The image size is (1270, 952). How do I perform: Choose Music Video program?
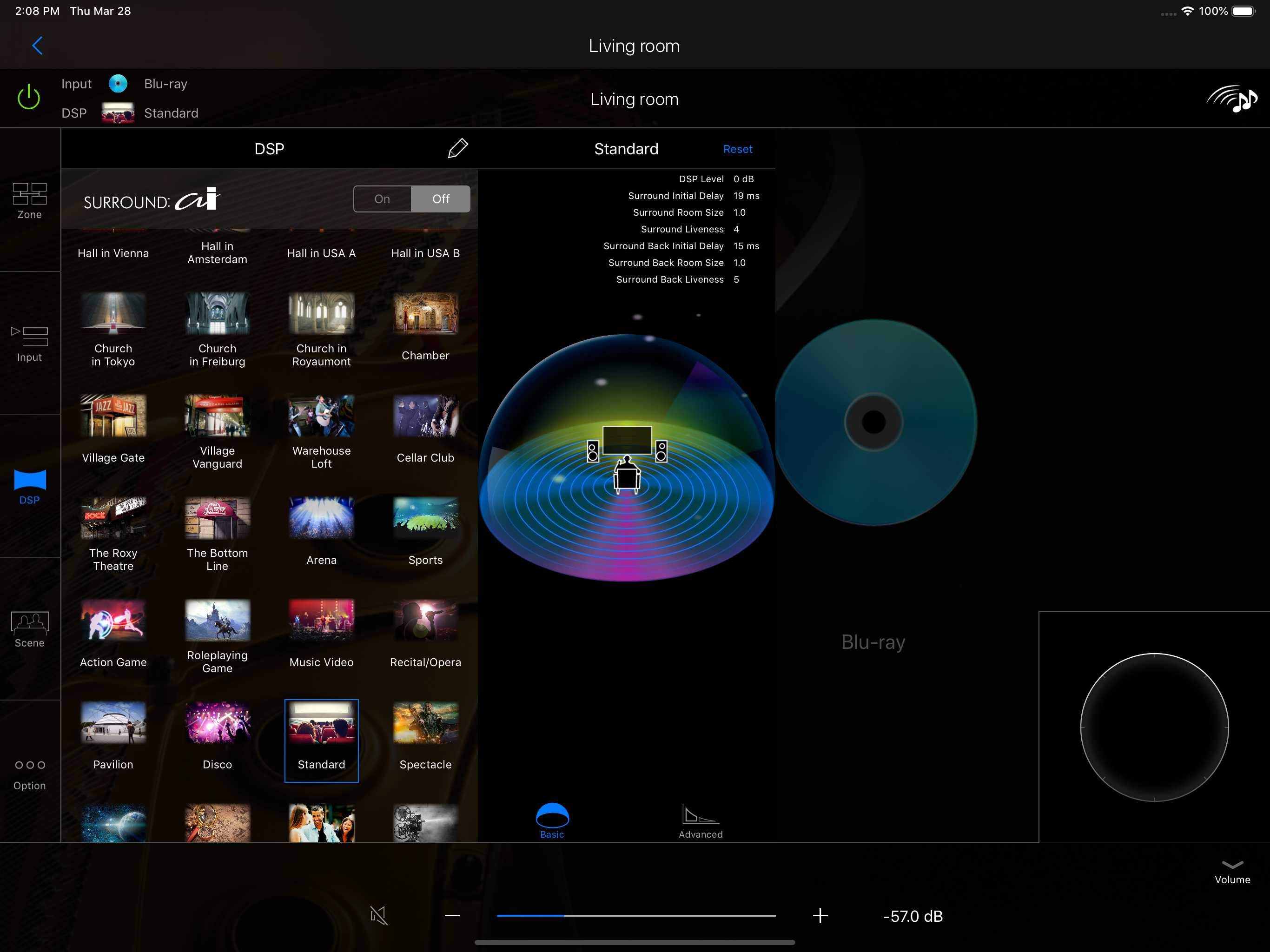coord(322,634)
